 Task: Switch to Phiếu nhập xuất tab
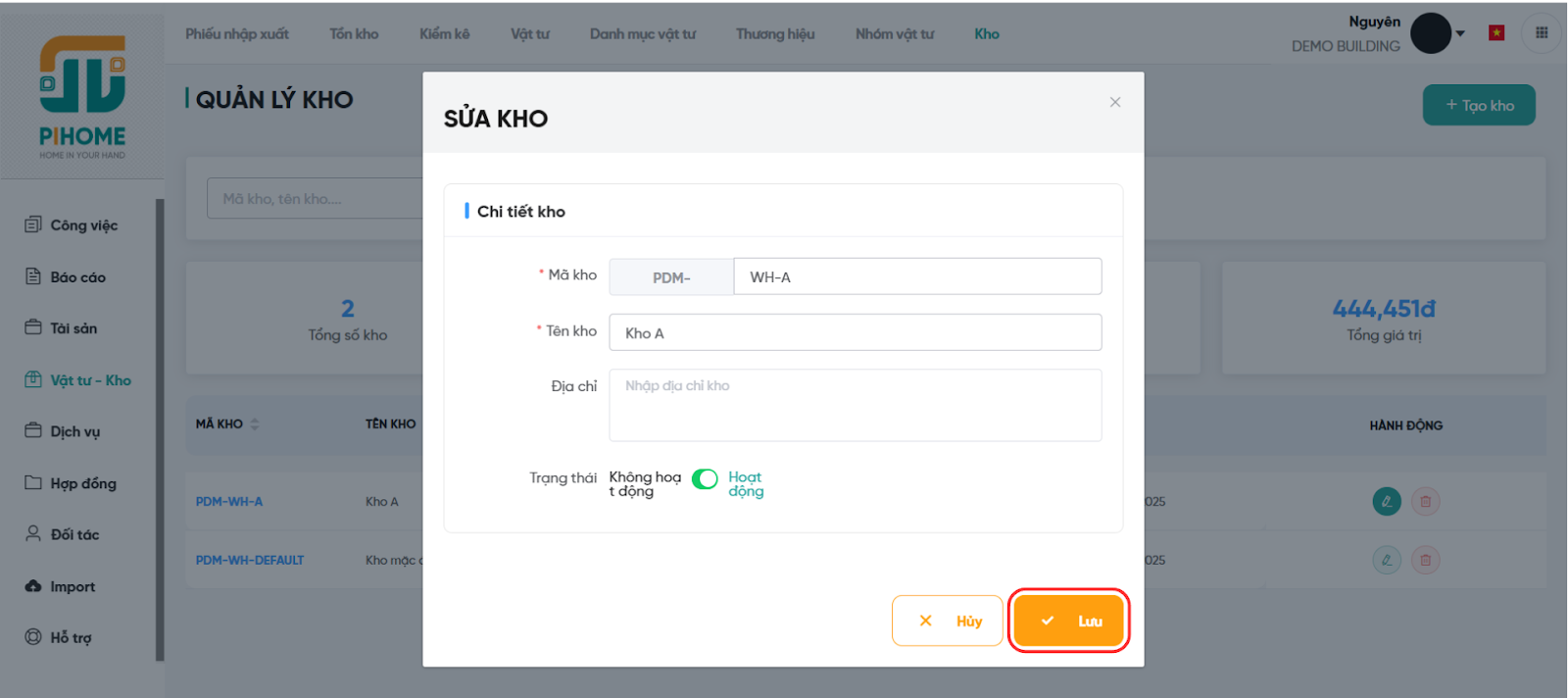point(237,34)
